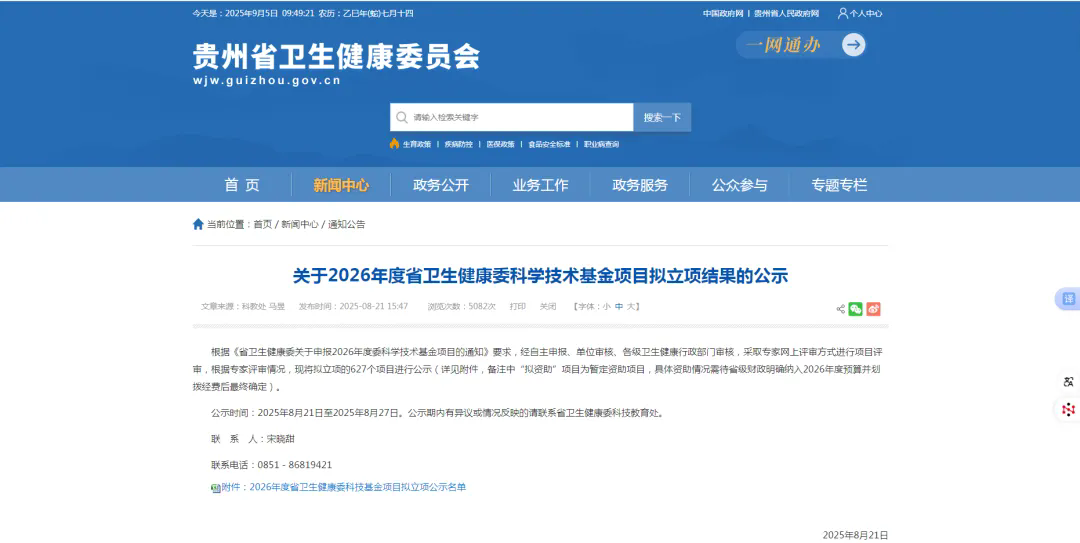Click the 个人中心 user icon
The image size is (1080, 543).
point(843,14)
